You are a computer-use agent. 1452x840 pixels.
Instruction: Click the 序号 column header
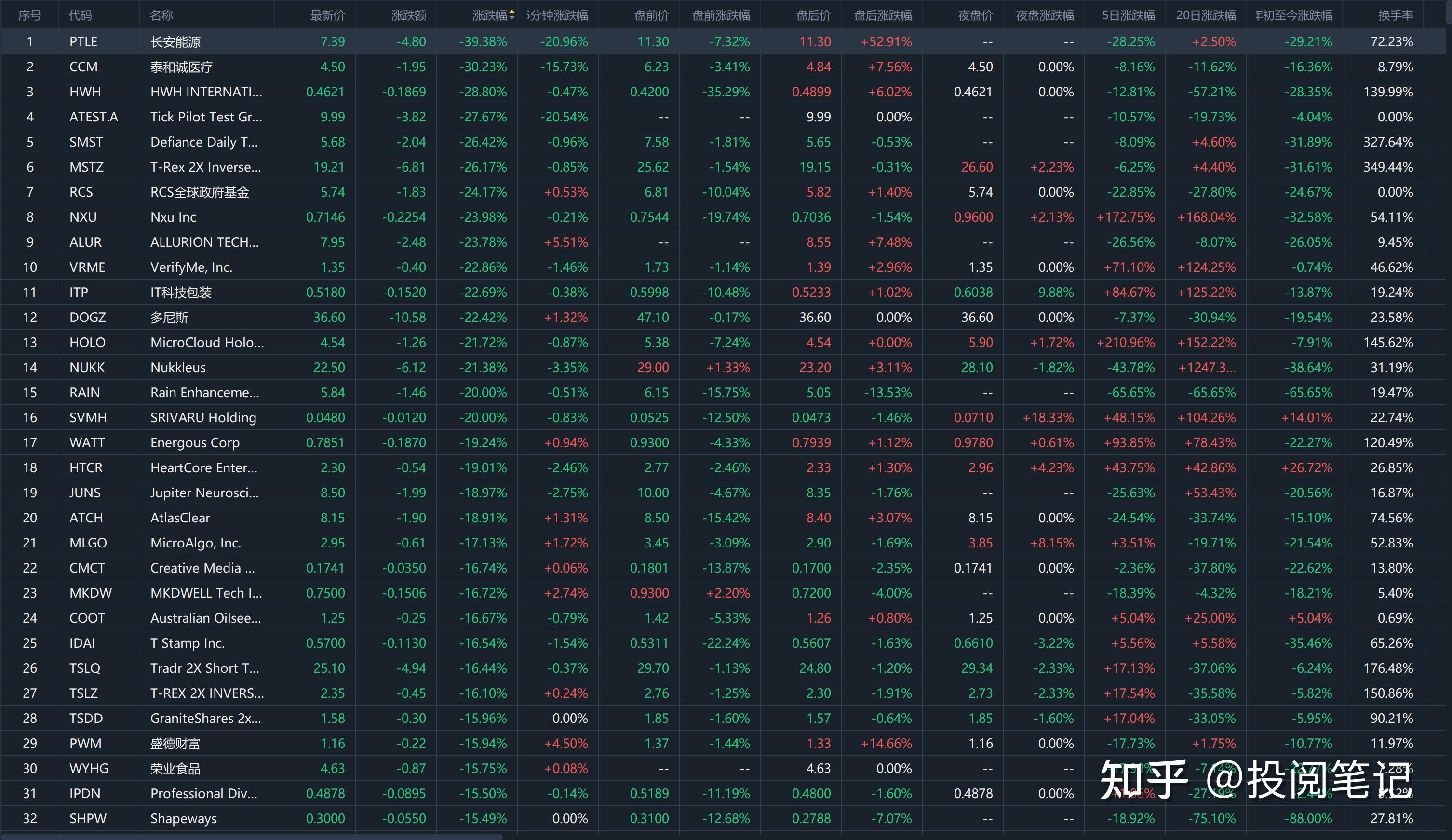tap(29, 15)
